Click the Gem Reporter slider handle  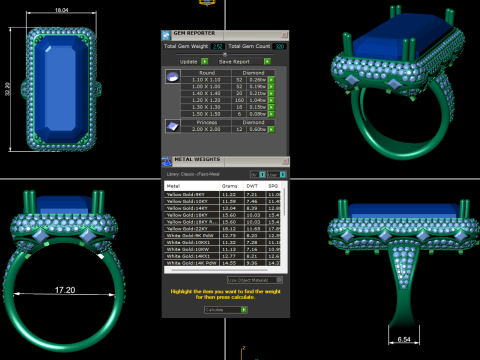225,54
